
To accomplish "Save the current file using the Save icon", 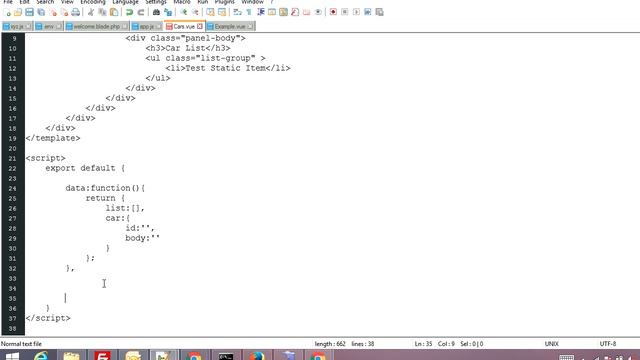I will pyautogui.click(x=29, y=12).
